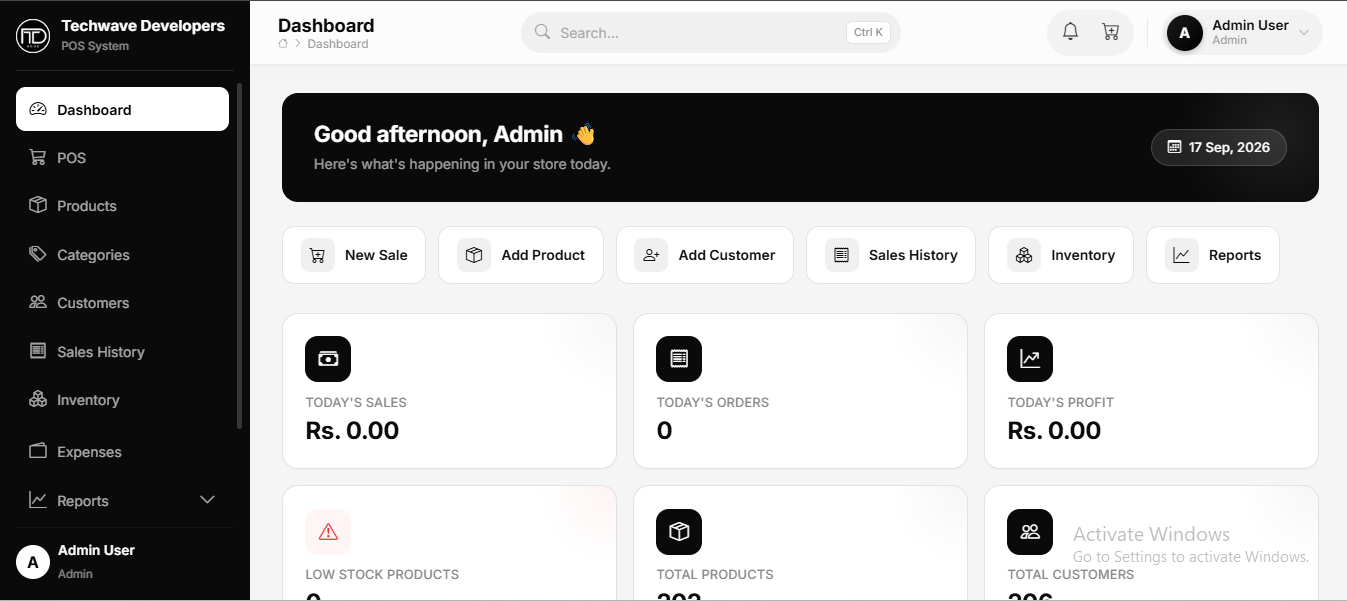Click the Today's Profit chart icon

pyautogui.click(x=1030, y=359)
